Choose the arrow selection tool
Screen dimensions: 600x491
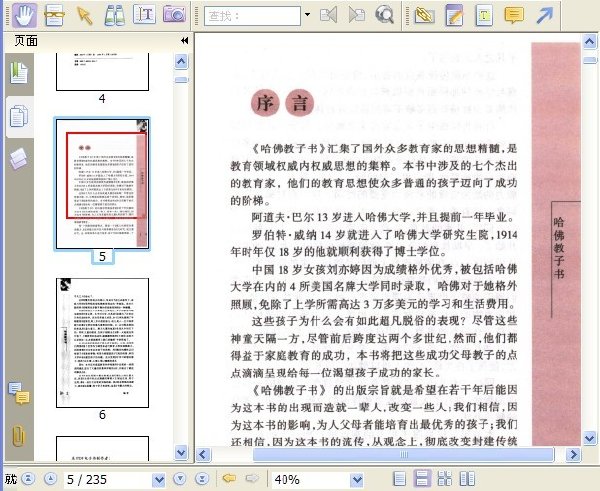(85, 16)
